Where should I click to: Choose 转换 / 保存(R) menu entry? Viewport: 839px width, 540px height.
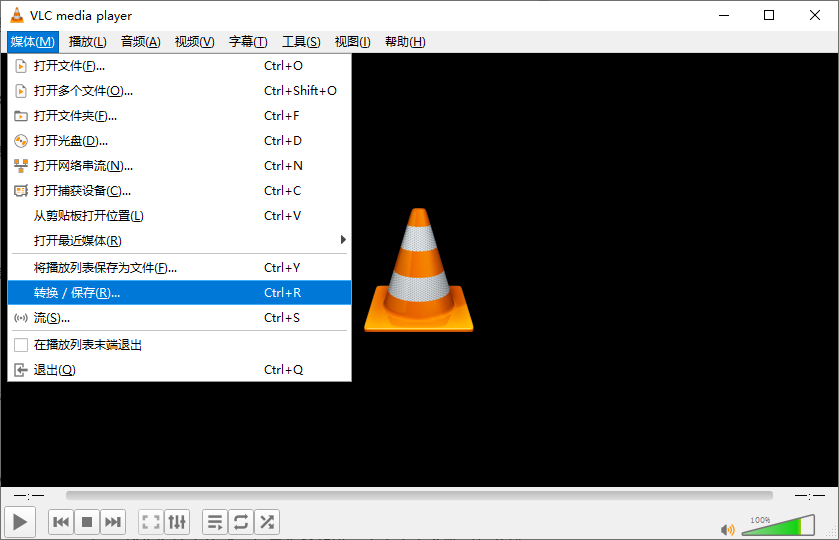point(179,293)
